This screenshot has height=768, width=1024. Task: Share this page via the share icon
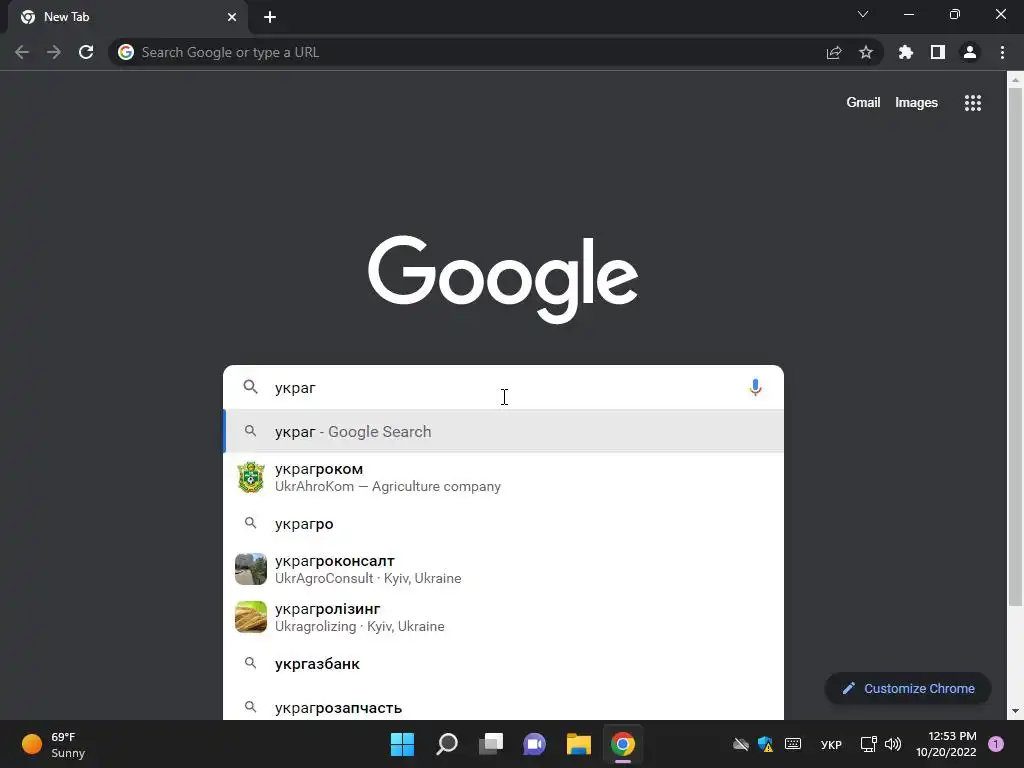(834, 52)
